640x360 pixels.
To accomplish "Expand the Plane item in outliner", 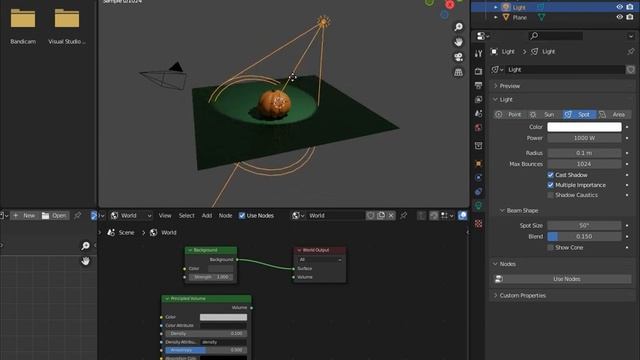I will [x=496, y=18].
